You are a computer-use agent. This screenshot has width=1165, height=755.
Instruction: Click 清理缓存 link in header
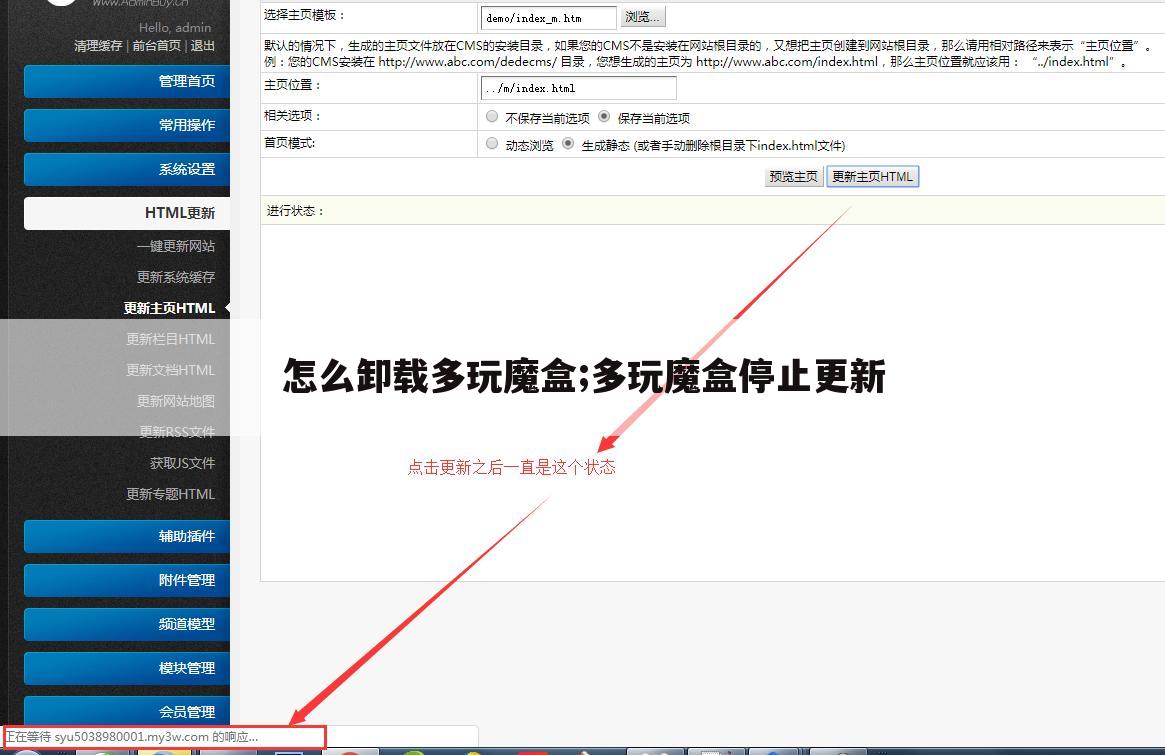coord(98,45)
